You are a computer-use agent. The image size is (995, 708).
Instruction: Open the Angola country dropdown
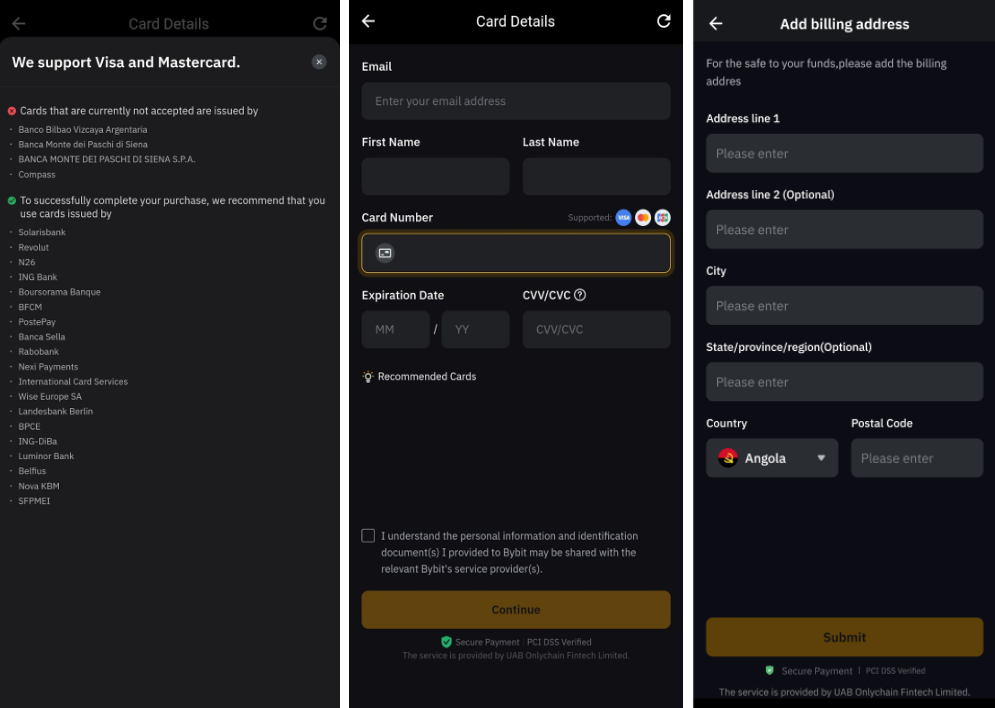coord(772,458)
